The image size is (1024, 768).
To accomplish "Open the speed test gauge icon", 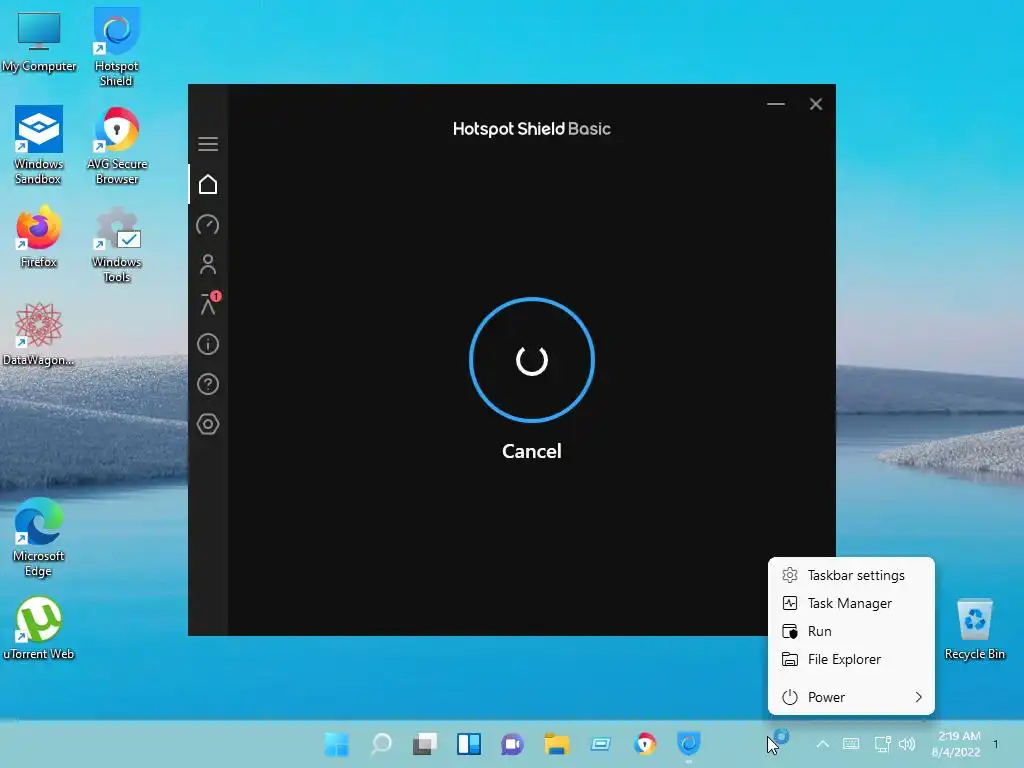I will tap(208, 225).
